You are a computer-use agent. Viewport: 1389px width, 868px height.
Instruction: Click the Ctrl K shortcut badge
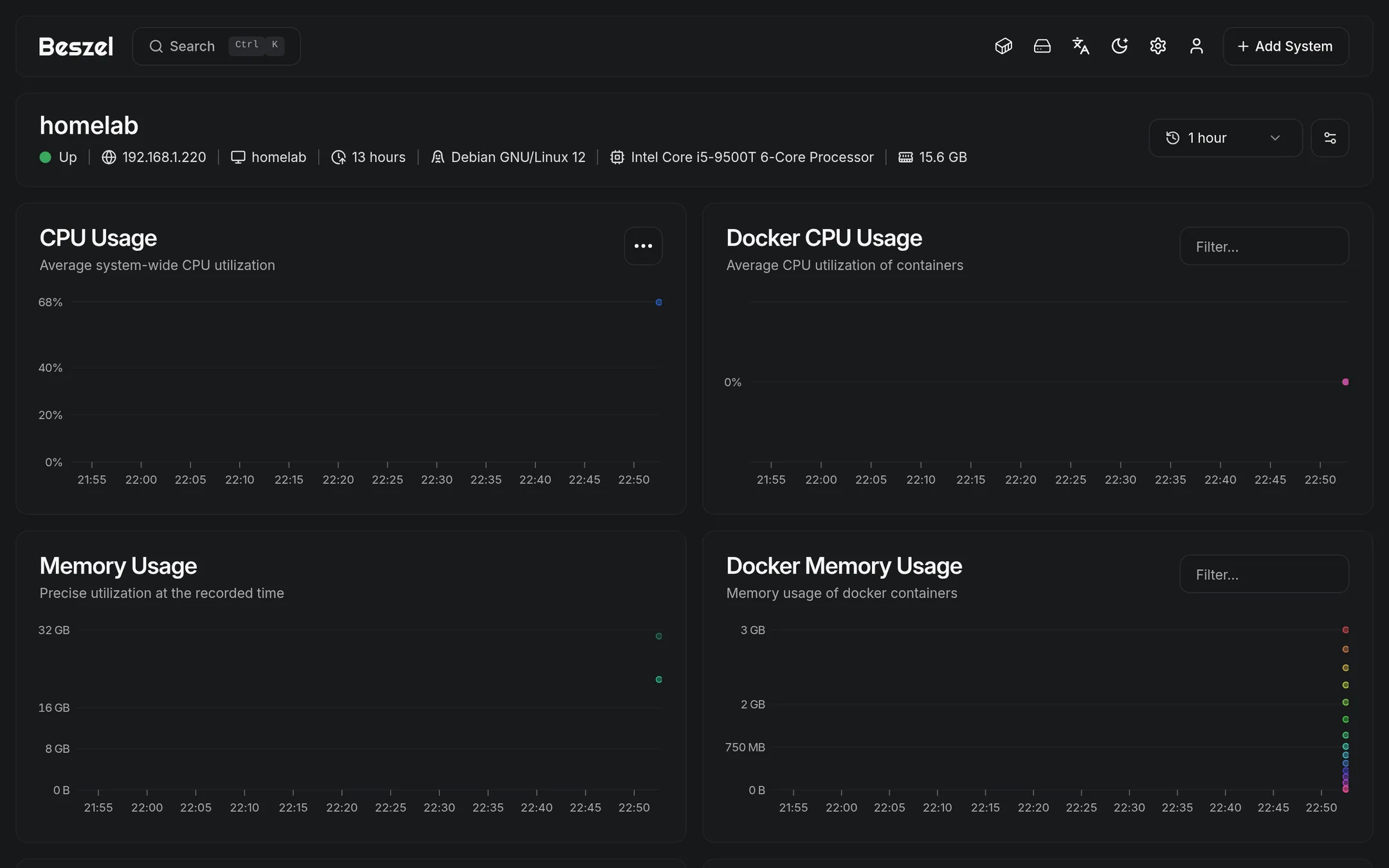(257, 45)
